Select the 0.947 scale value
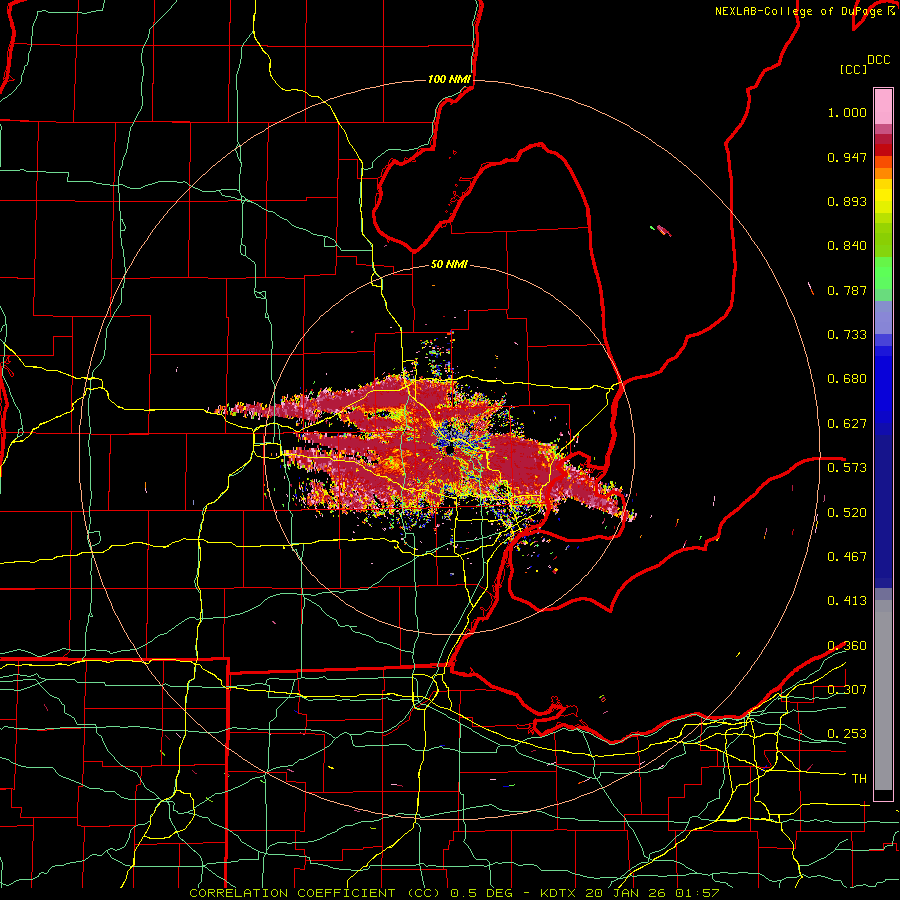This screenshot has width=900, height=900. tap(847, 157)
